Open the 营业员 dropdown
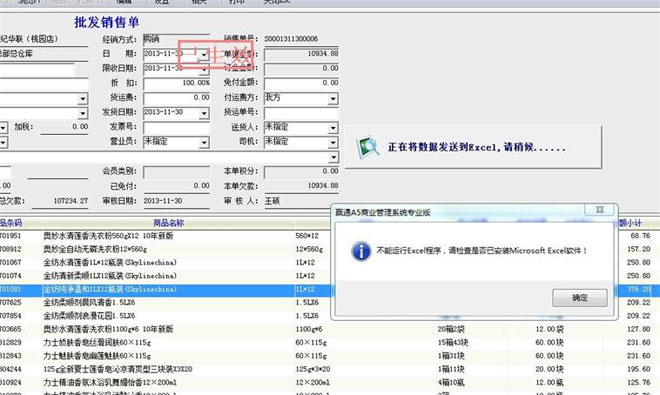 [204, 143]
